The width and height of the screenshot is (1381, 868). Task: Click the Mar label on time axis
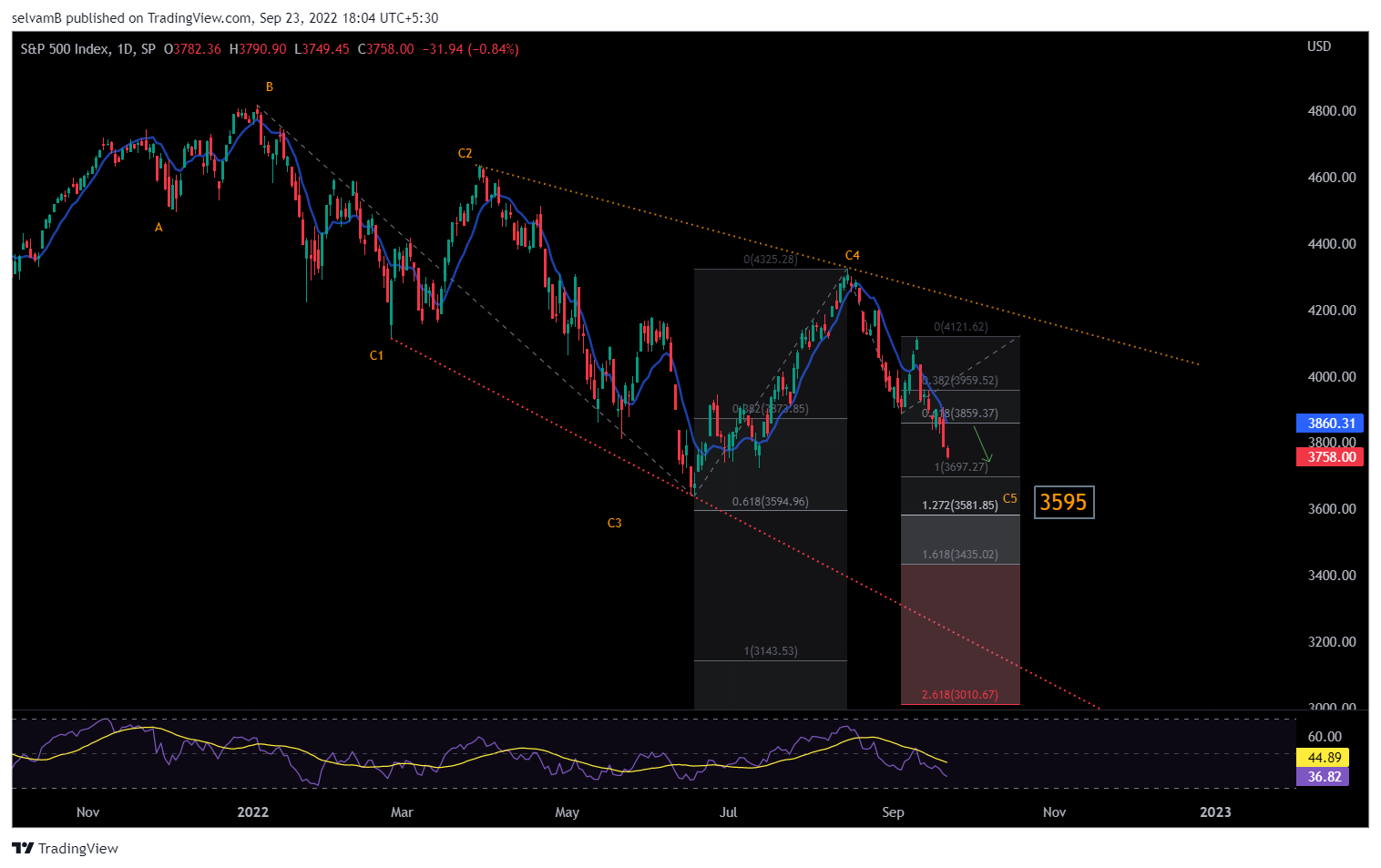[402, 812]
